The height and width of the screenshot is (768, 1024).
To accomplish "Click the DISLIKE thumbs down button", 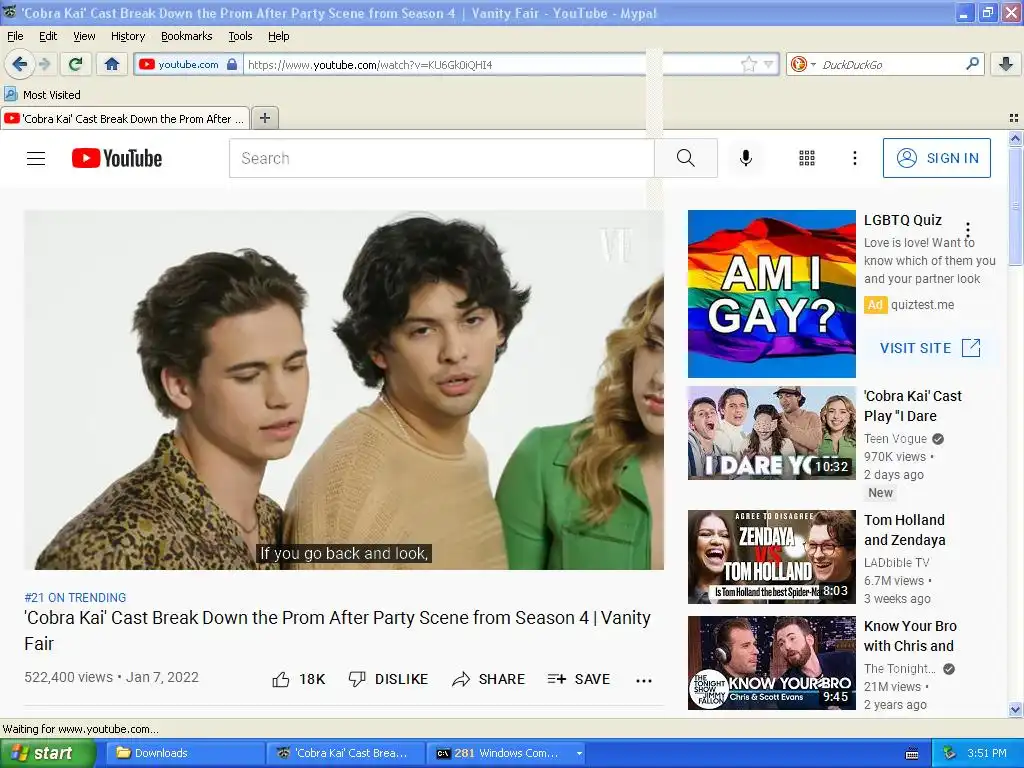I will [388, 679].
